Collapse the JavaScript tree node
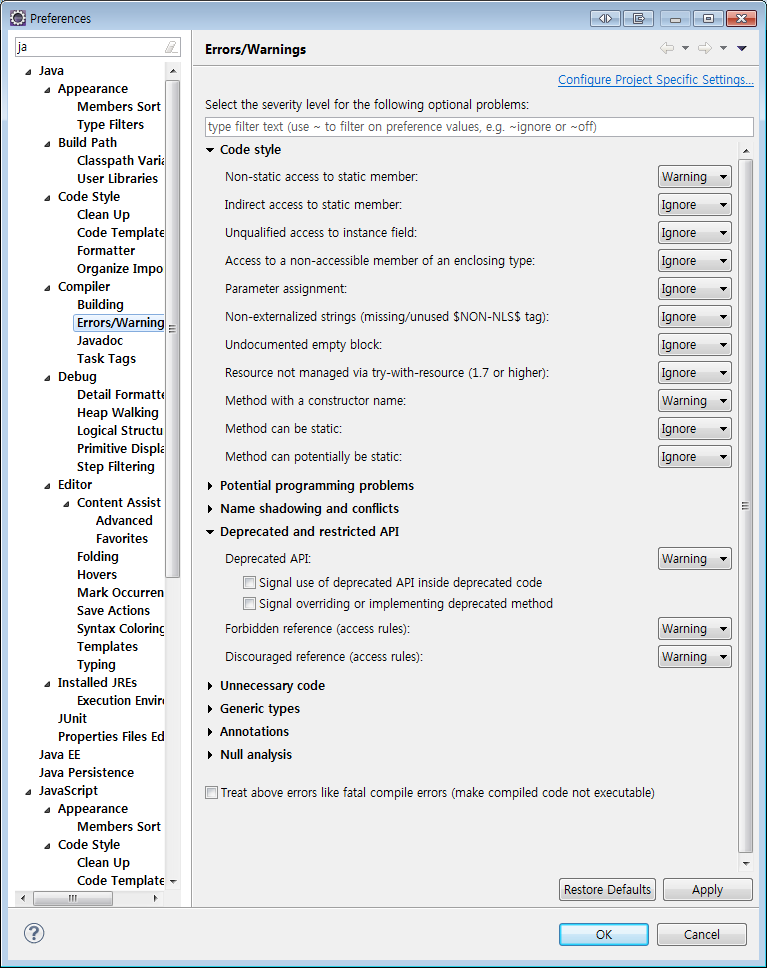This screenshot has width=767, height=968. 28,791
